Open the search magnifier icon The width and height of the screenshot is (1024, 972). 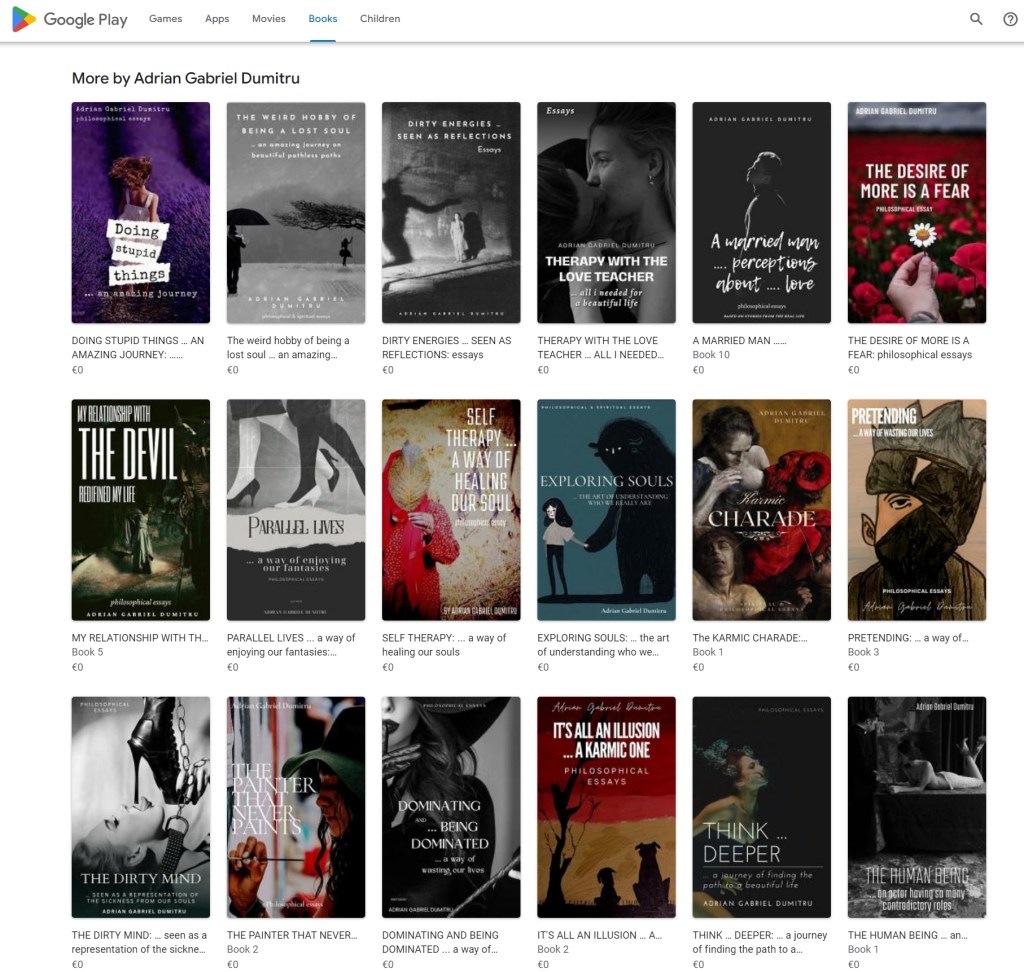(976, 19)
